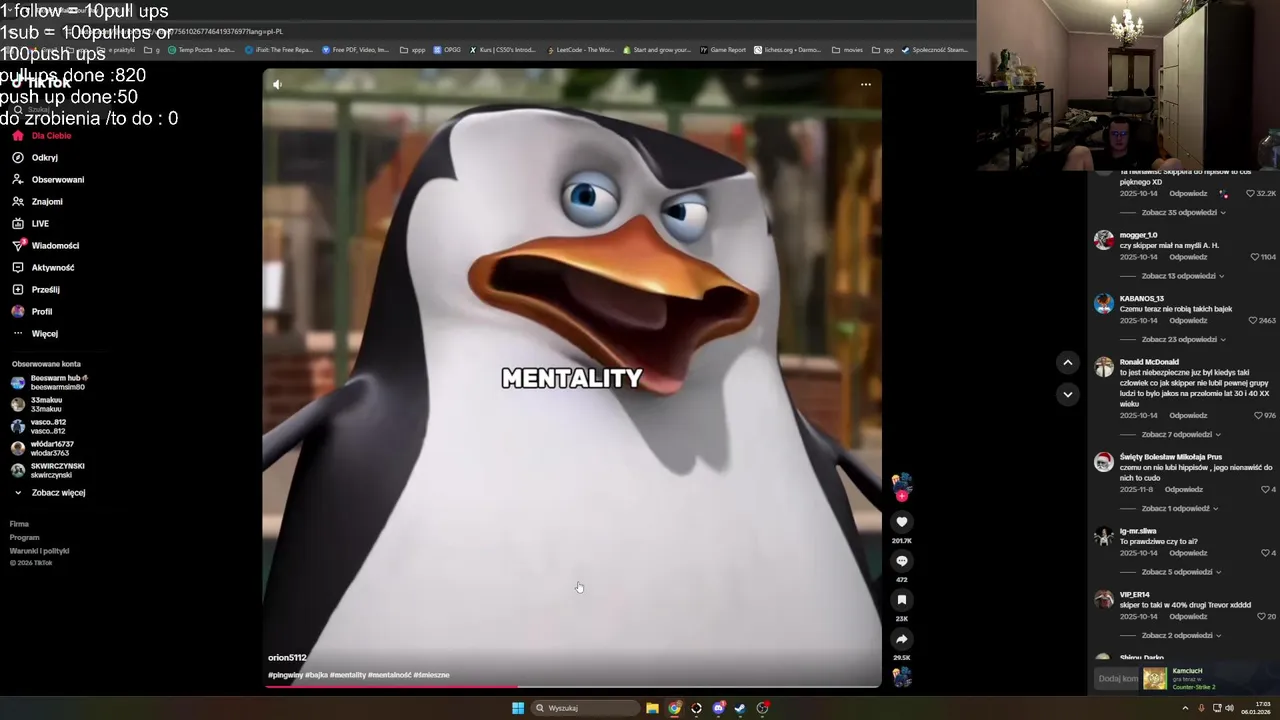The image size is (1280, 720).
Task: Expand Zobacz 2 odpowiedzi replies
Action: click(x=1181, y=635)
